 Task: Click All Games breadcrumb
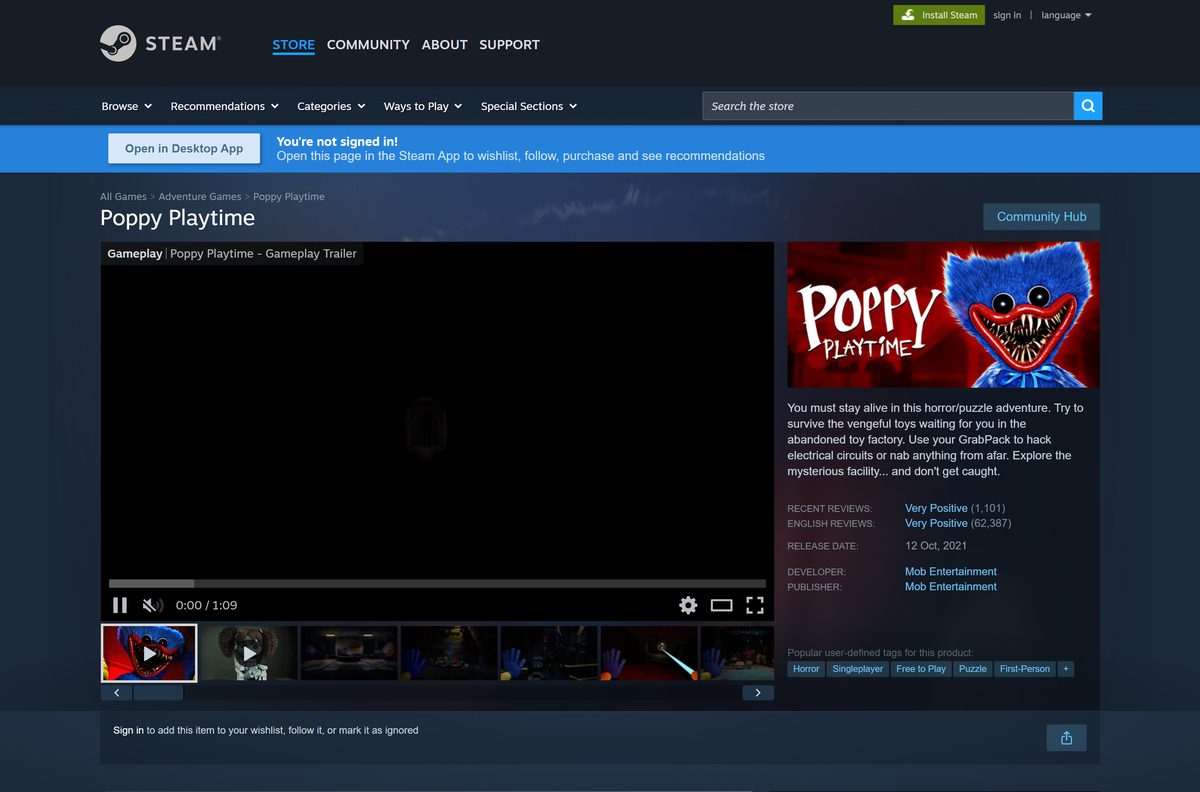tap(123, 197)
